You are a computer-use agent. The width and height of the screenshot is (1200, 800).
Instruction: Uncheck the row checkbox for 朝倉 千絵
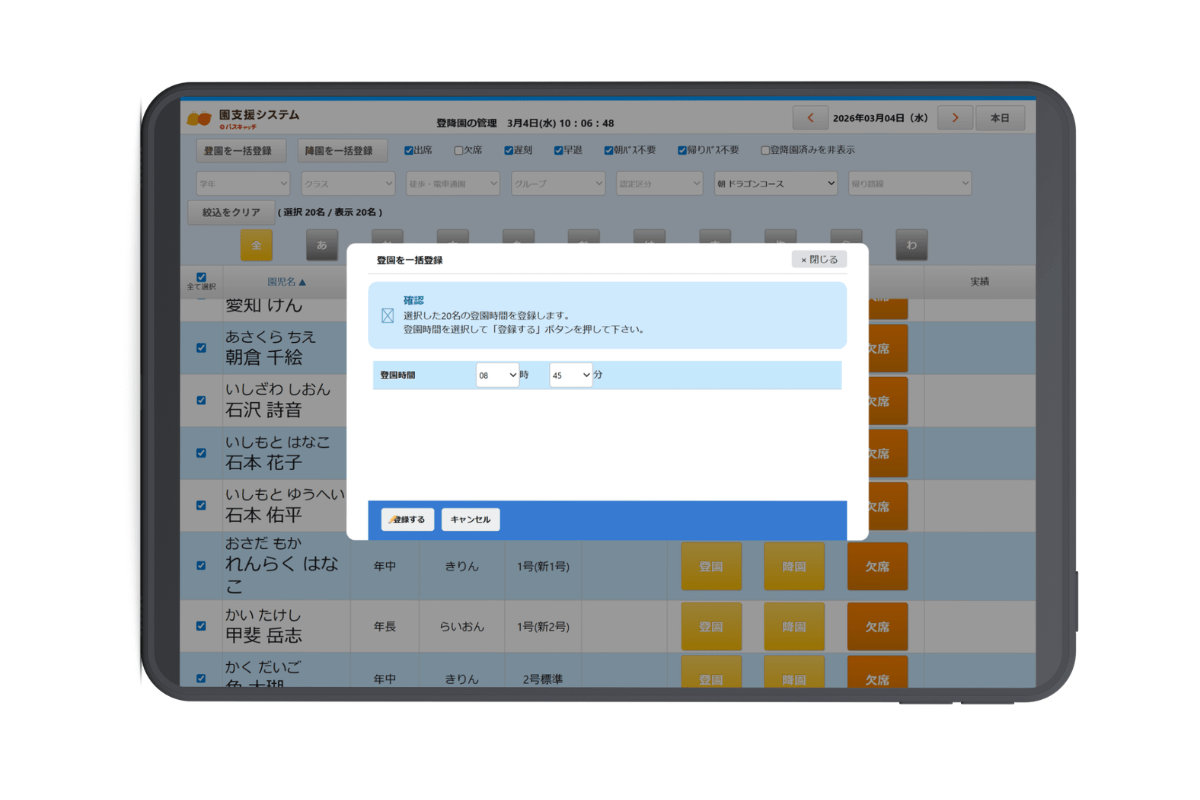click(201, 348)
